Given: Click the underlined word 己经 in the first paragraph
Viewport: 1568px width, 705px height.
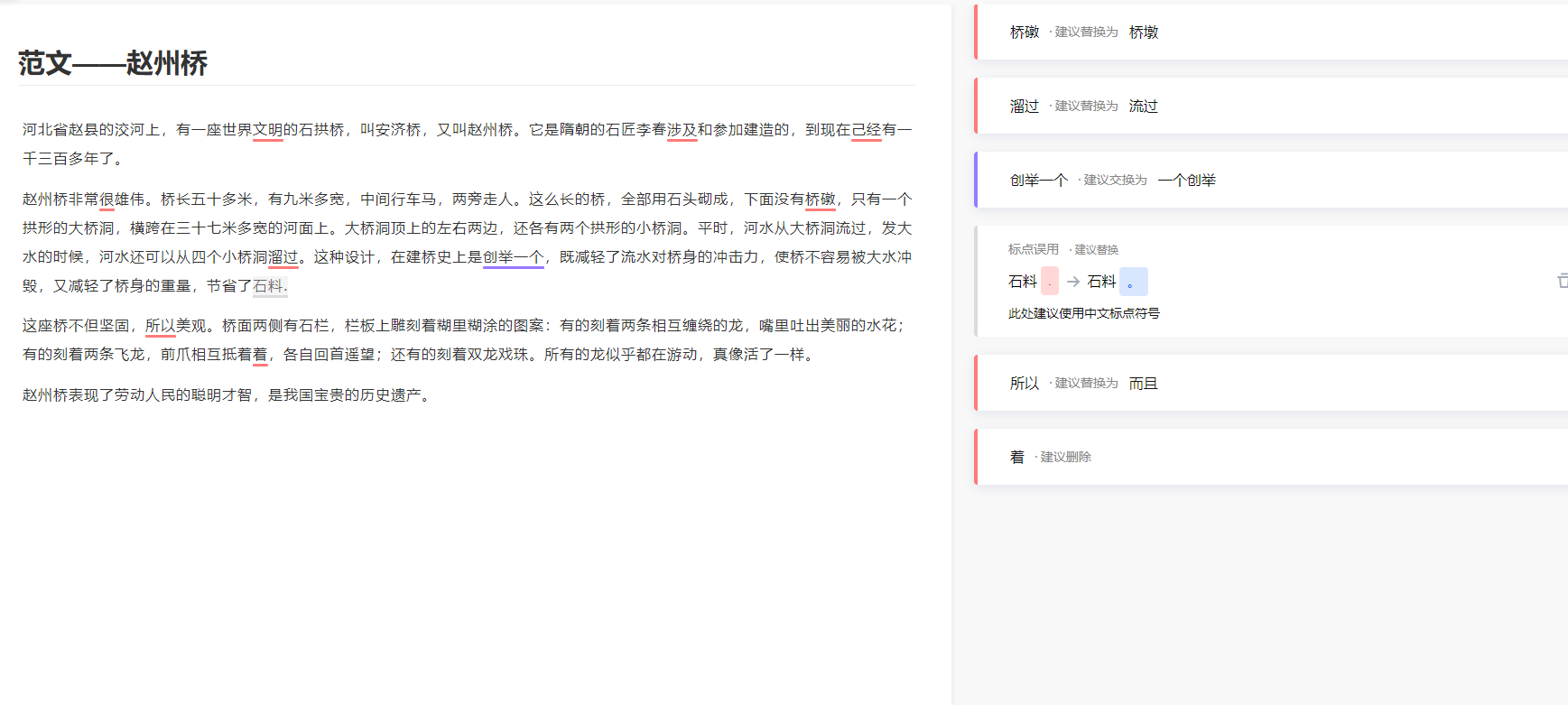Looking at the screenshot, I should [867, 130].
